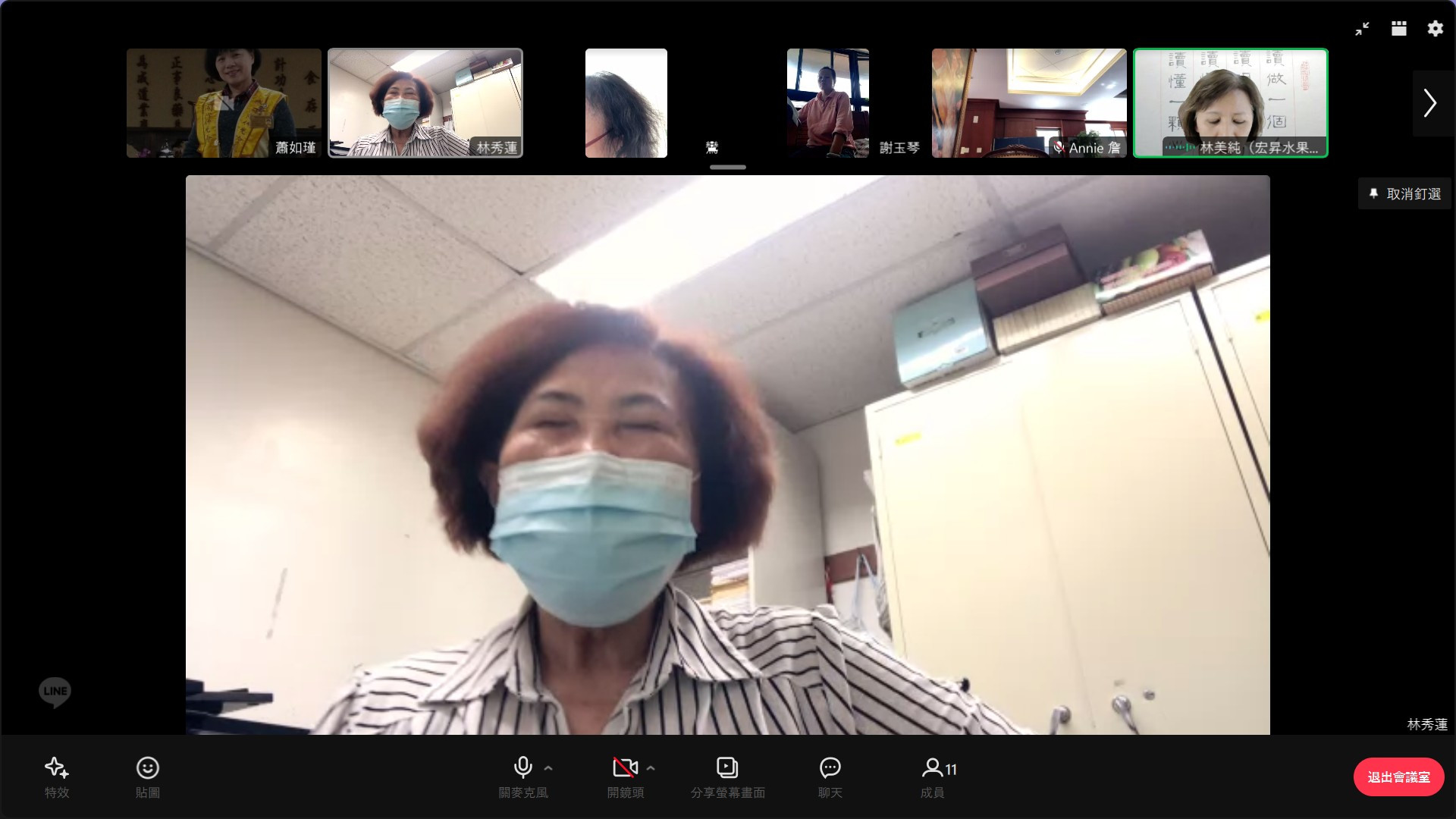Click the participant strip collapse handle
This screenshot has width=1456, height=819.
pos(727,167)
